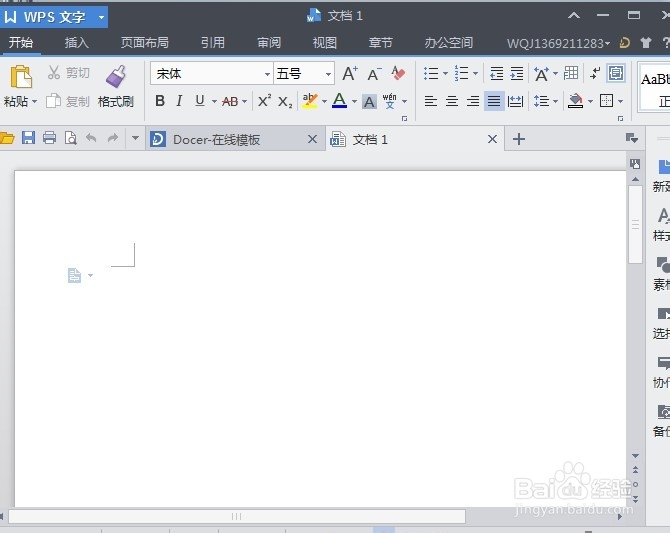Open the font name dropdown
The width and height of the screenshot is (670, 533).
(x=267, y=74)
